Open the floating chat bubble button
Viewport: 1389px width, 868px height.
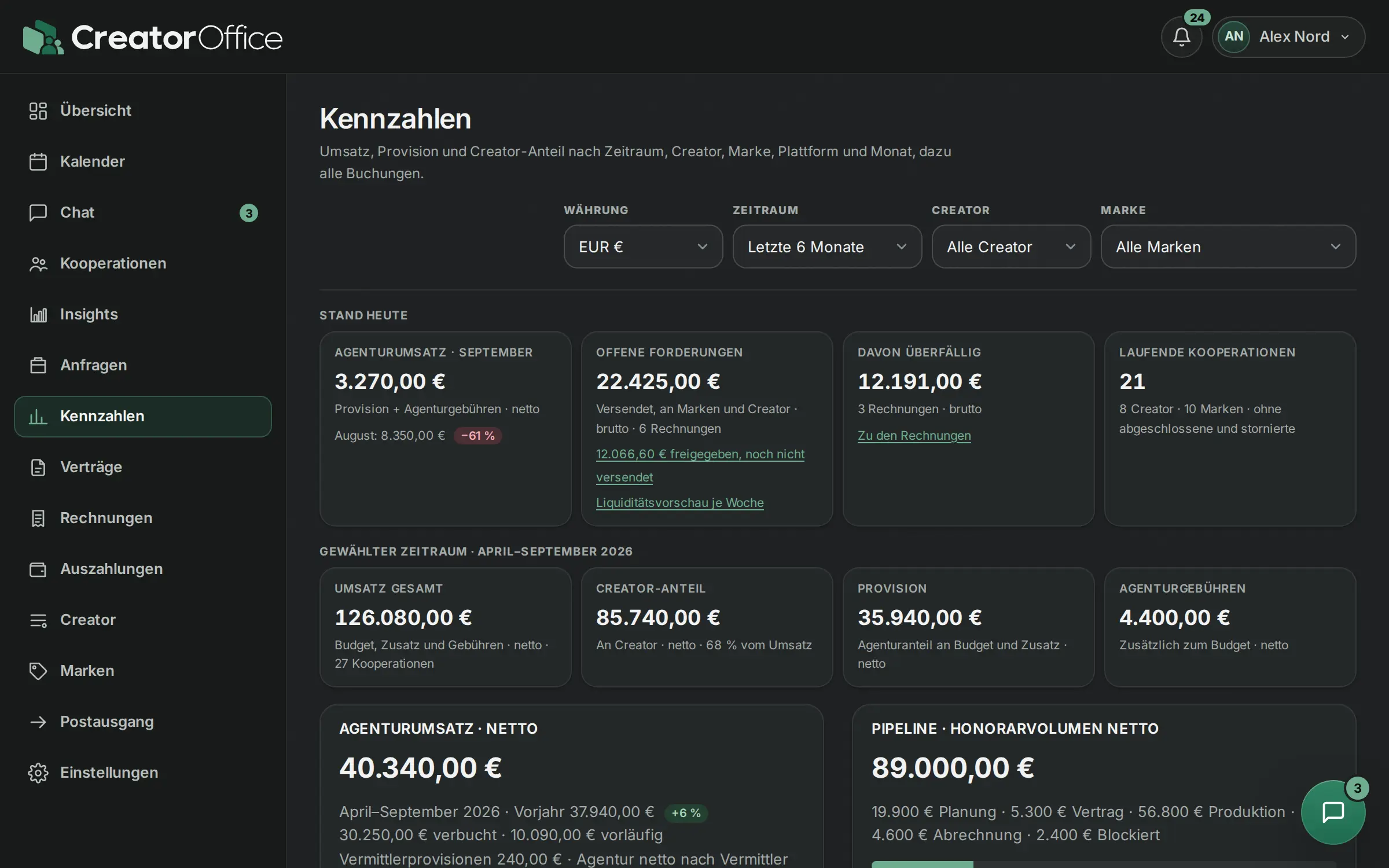[x=1333, y=812]
